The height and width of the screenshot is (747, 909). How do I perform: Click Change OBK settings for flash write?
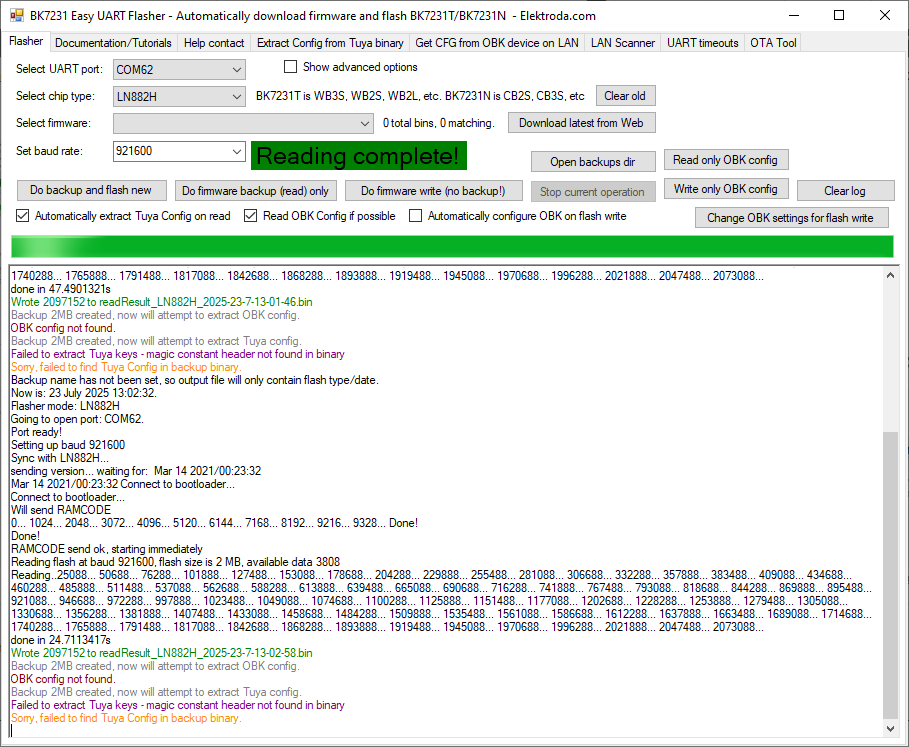tap(791, 218)
